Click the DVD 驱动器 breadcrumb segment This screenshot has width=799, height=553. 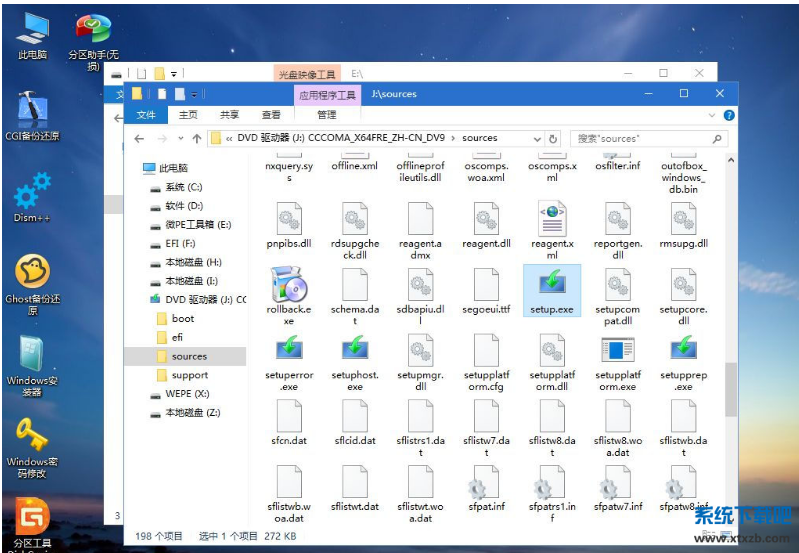click(341, 138)
